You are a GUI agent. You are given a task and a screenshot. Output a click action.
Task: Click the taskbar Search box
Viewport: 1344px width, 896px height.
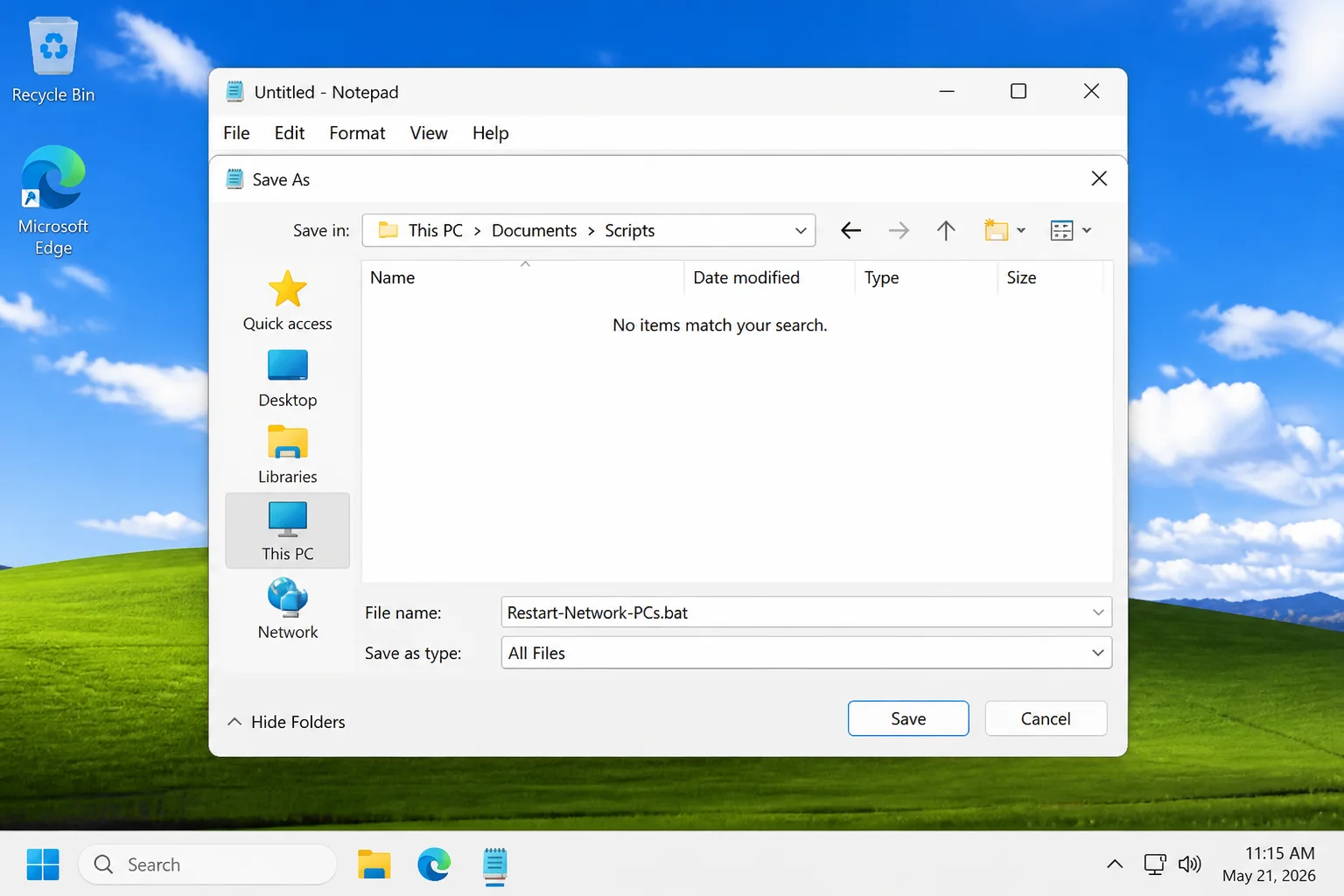coord(207,864)
